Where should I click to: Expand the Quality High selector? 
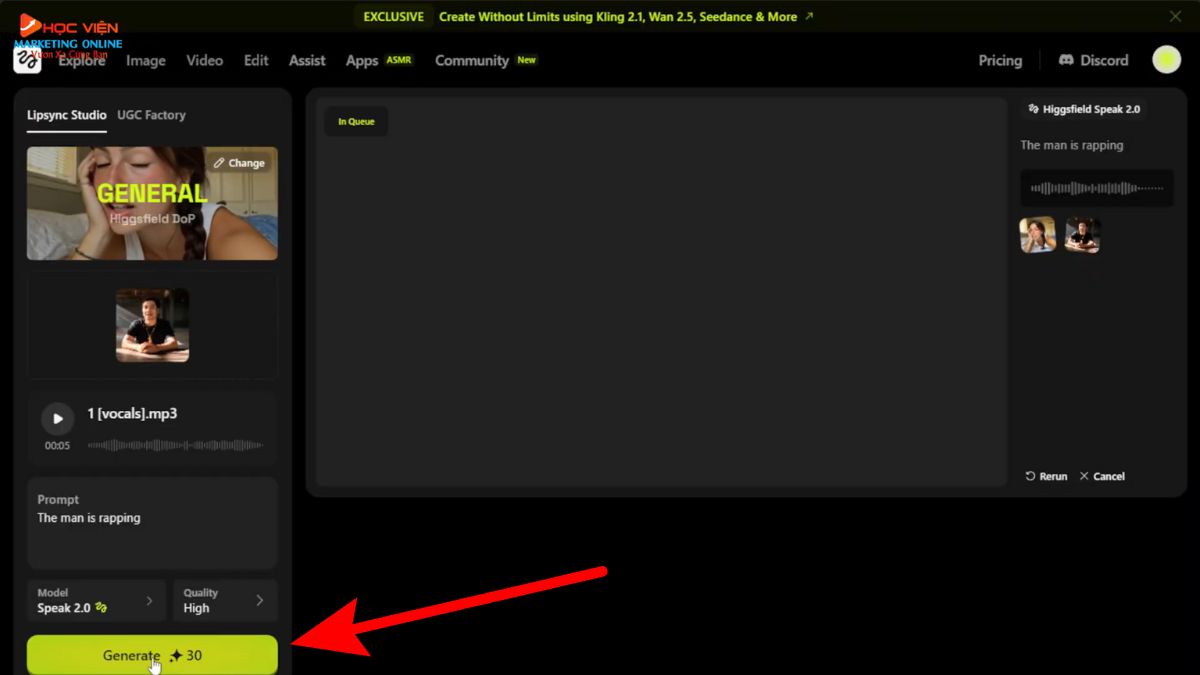[224, 601]
